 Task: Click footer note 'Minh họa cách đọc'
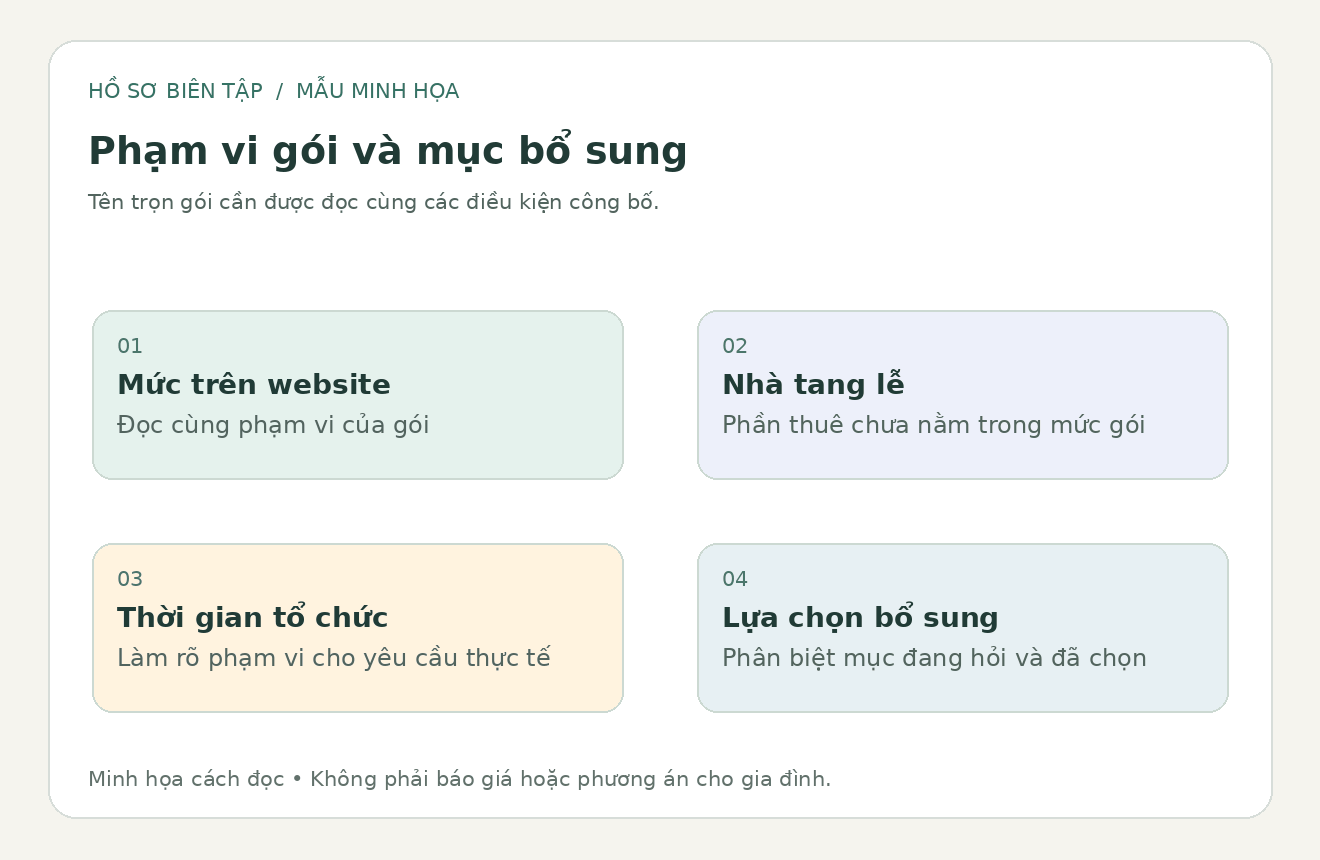point(186,779)
